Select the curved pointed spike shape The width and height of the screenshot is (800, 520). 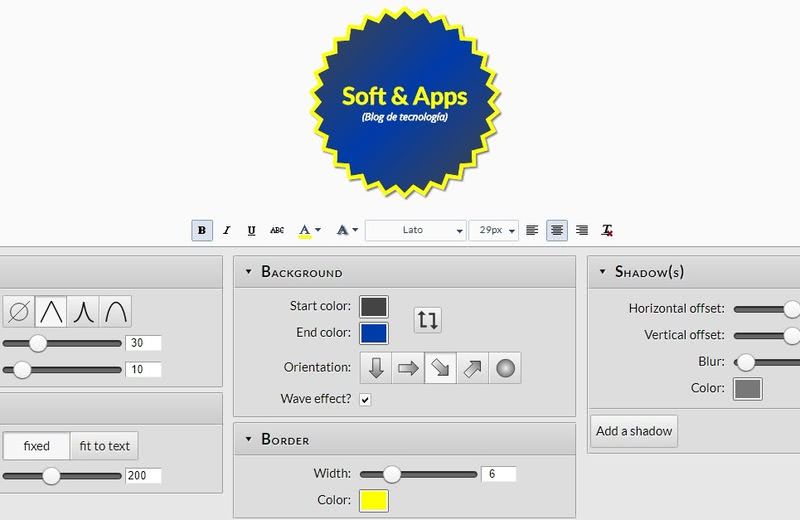83,311
